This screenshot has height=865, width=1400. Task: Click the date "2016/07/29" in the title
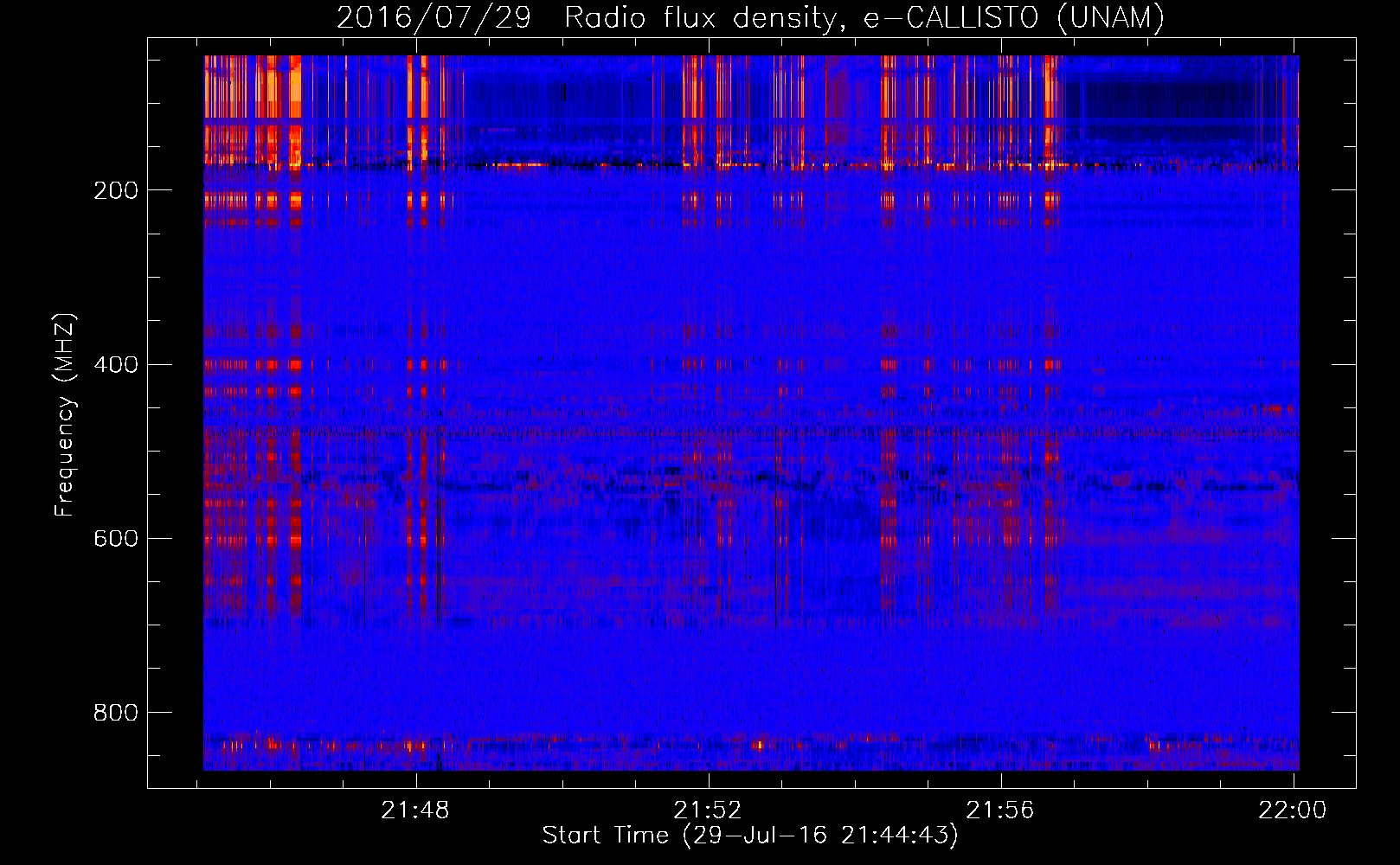point(433,17)
